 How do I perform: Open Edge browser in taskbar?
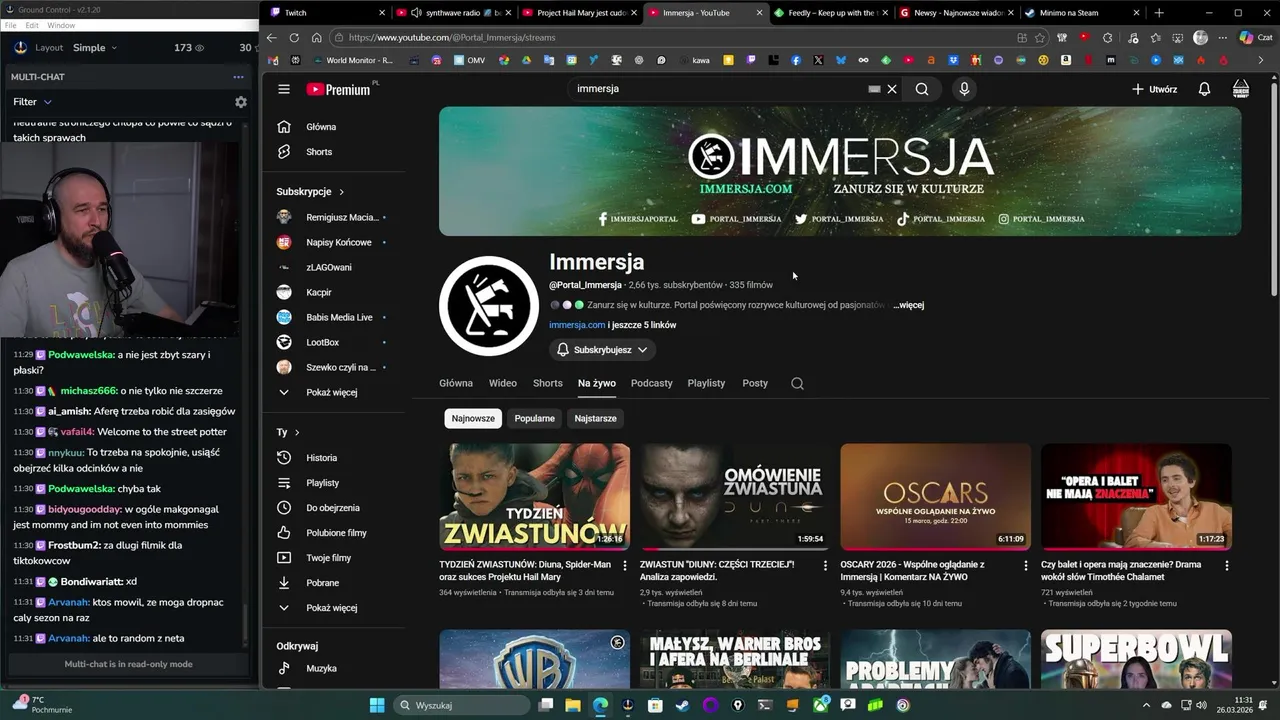600,705
